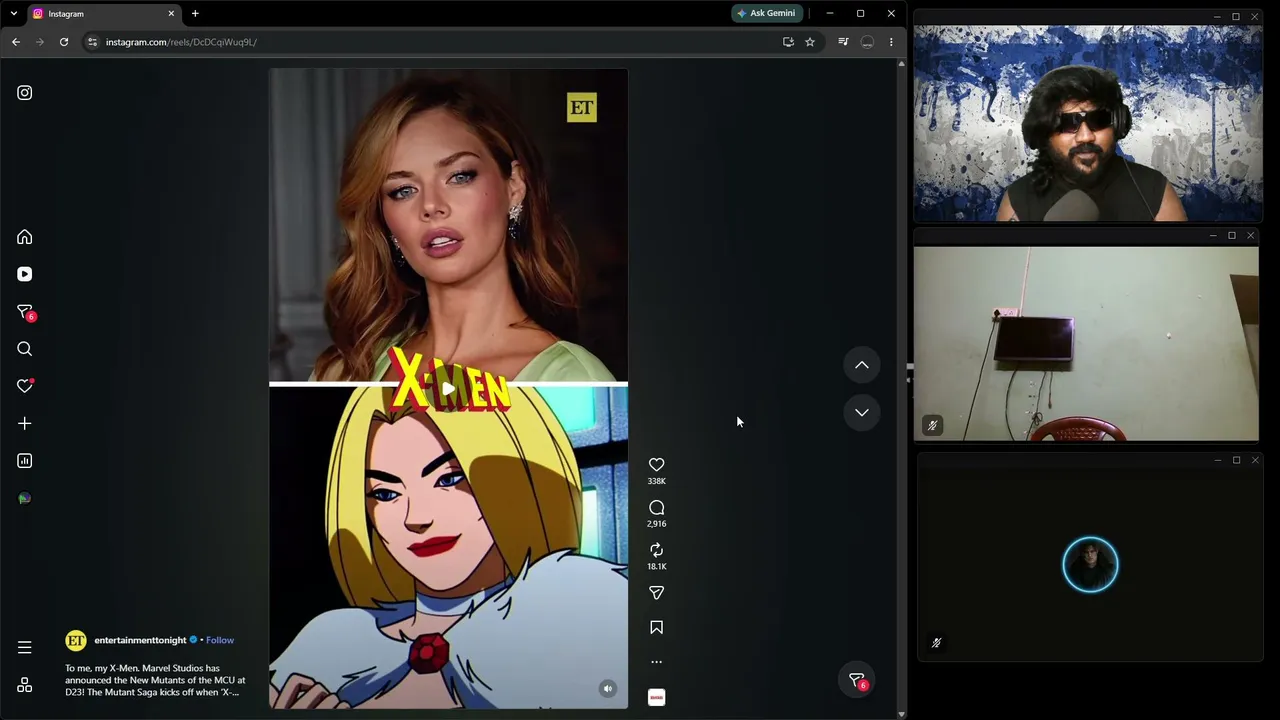Share the reel via paper plane icon
This screenshot has width=1280, height=720.
(656, 593)
